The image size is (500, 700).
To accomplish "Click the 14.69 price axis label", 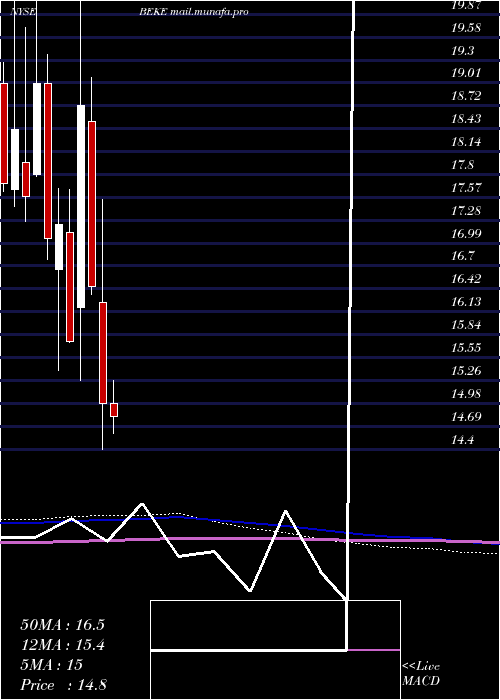I will [466, 417].
